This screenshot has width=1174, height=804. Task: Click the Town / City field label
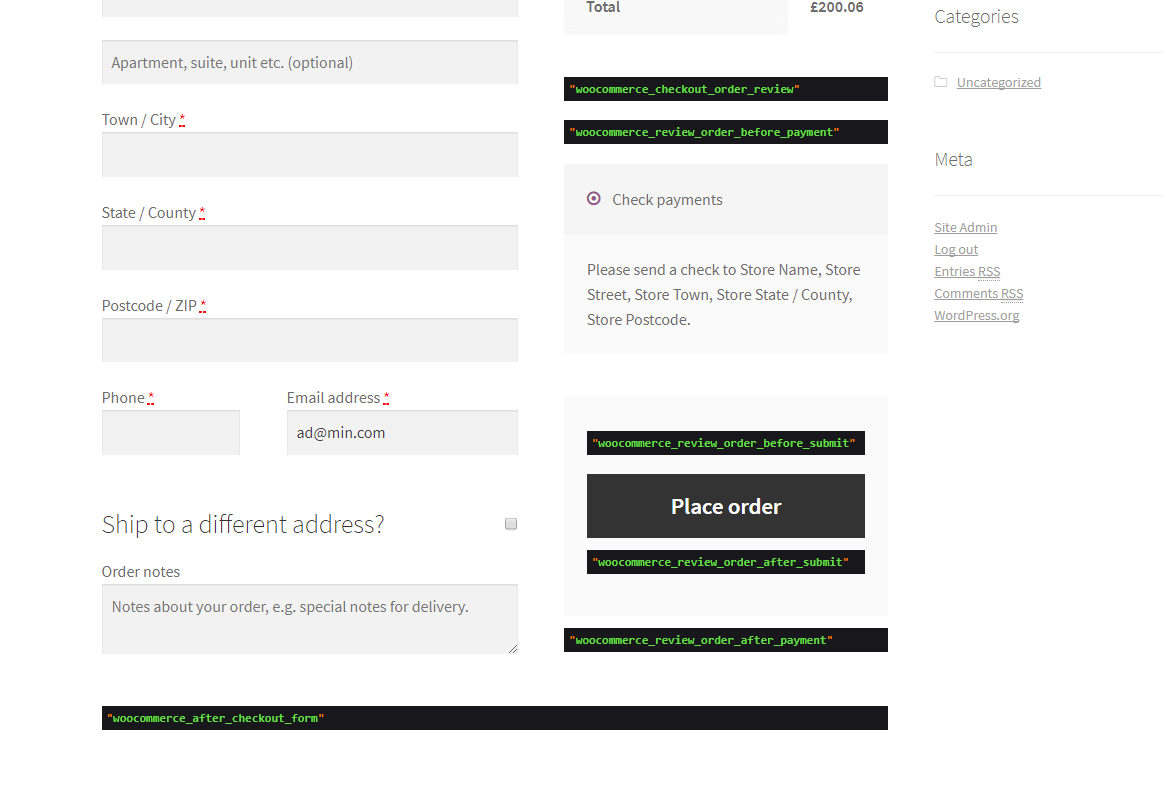pyautogui.click(x=139, y=120)
